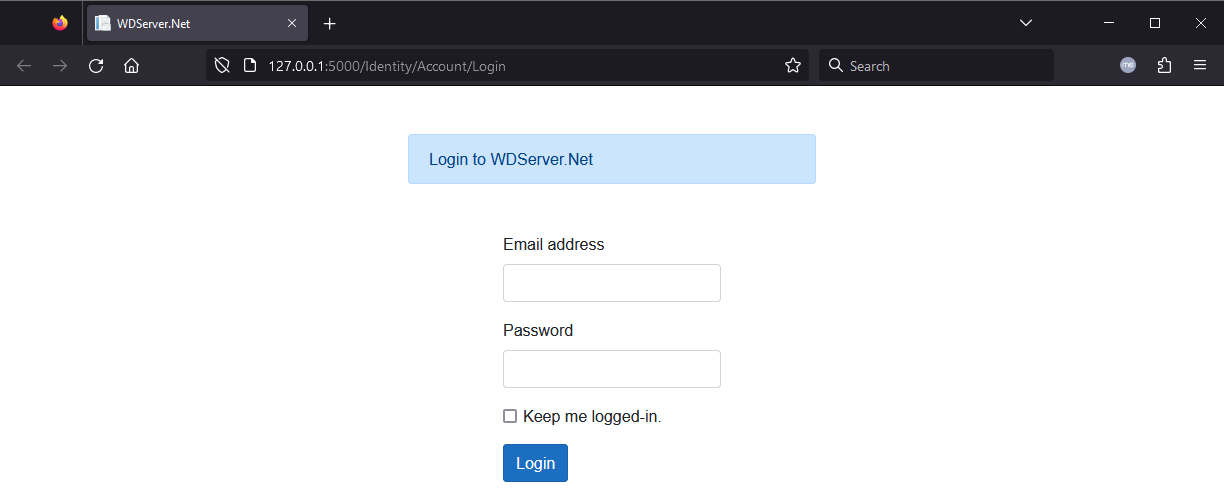The image size is (1224, 488).
Task: Open tracking protection shield icon
Action: click(x=223, y=66)
